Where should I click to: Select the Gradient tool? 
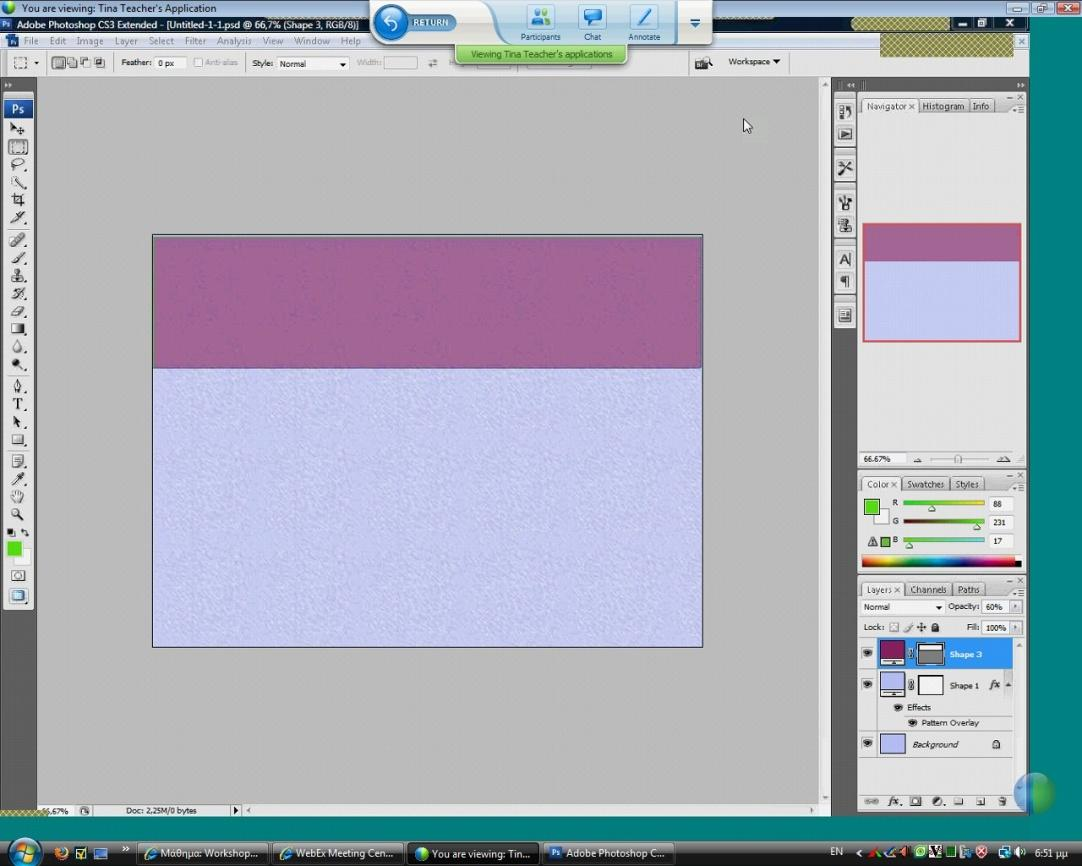[x=17, y=329]
